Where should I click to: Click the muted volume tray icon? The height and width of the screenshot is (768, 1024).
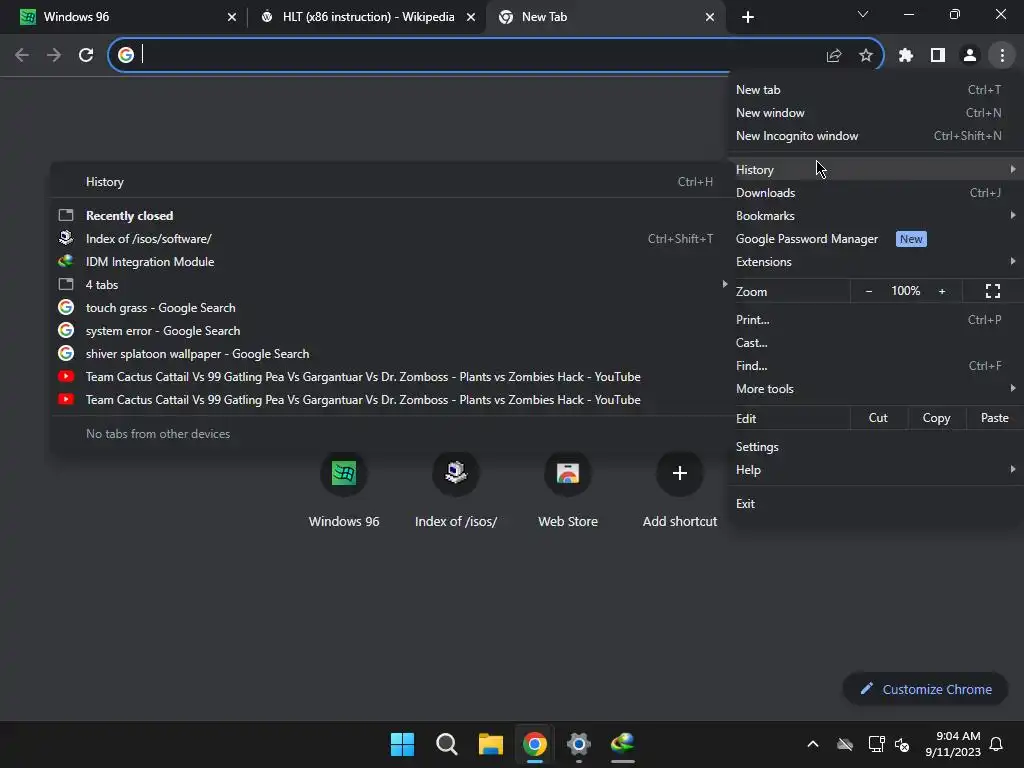[902, 744]
